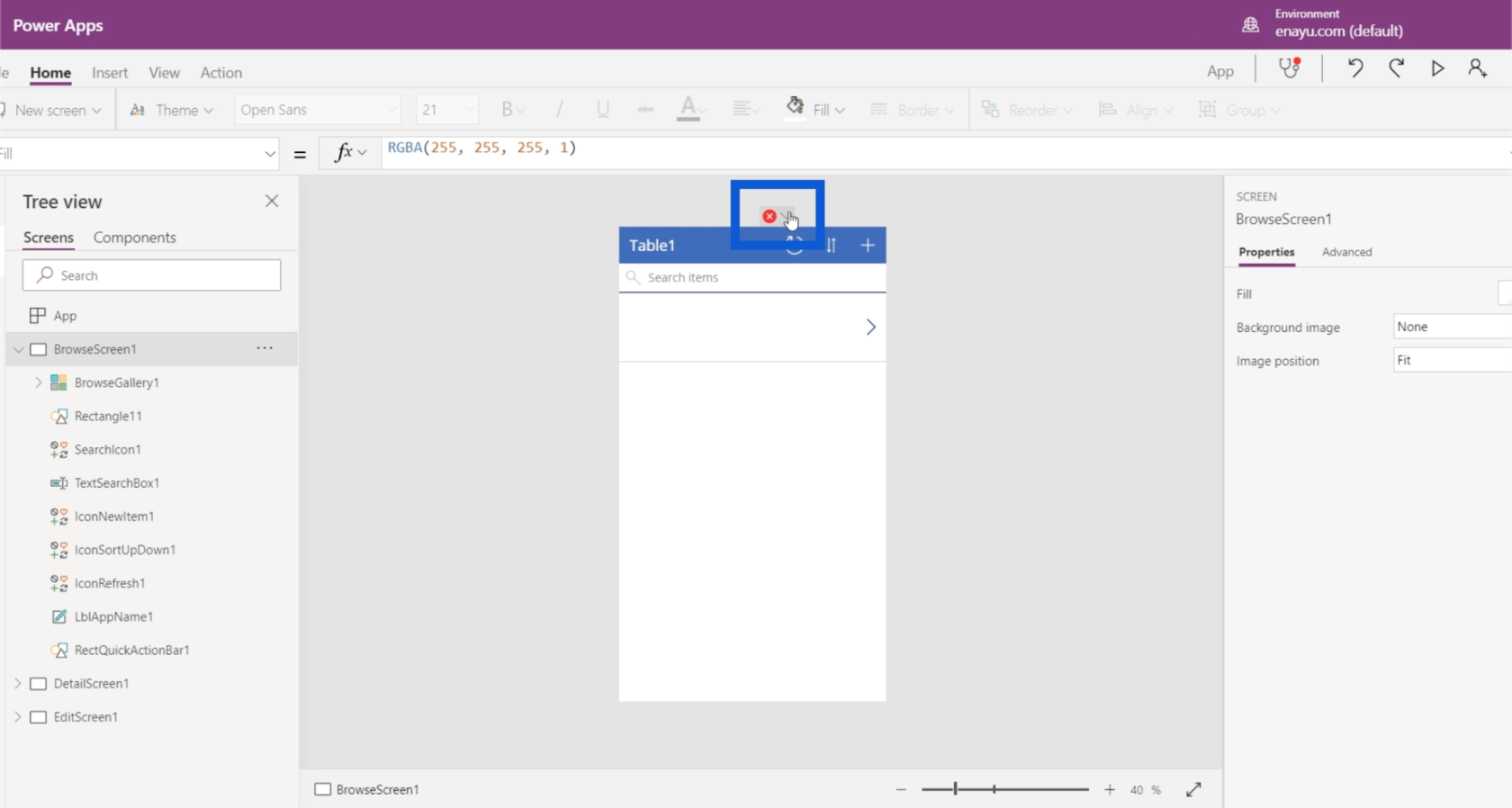The width and height of the screenshot is (1512, 808).
Task: Select IconRefresh1 in tree
Action: coord(110,583)
